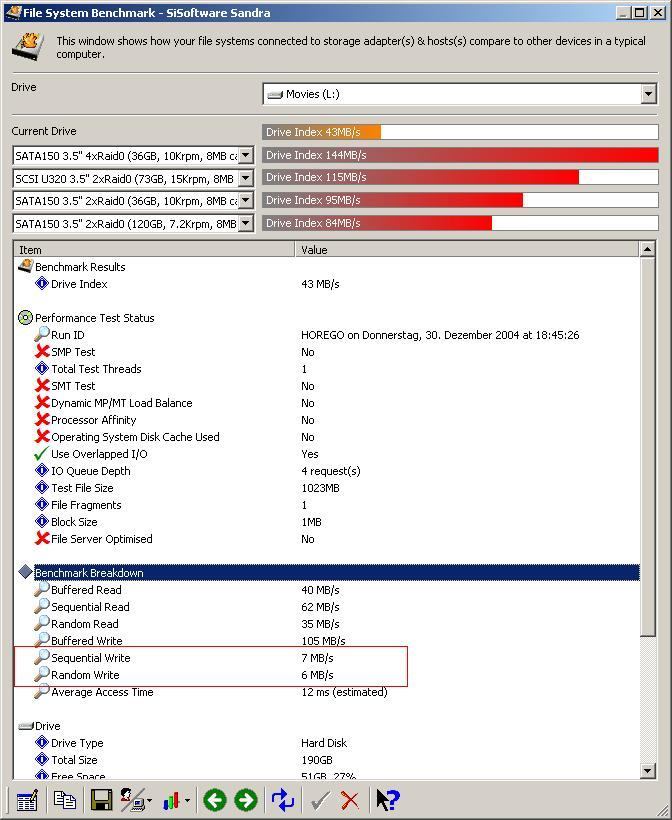Viewport: 672px width, 820px height.
Task: Click the blue diamond icon beside Drive Index item
Action: (x=42, y=283)
